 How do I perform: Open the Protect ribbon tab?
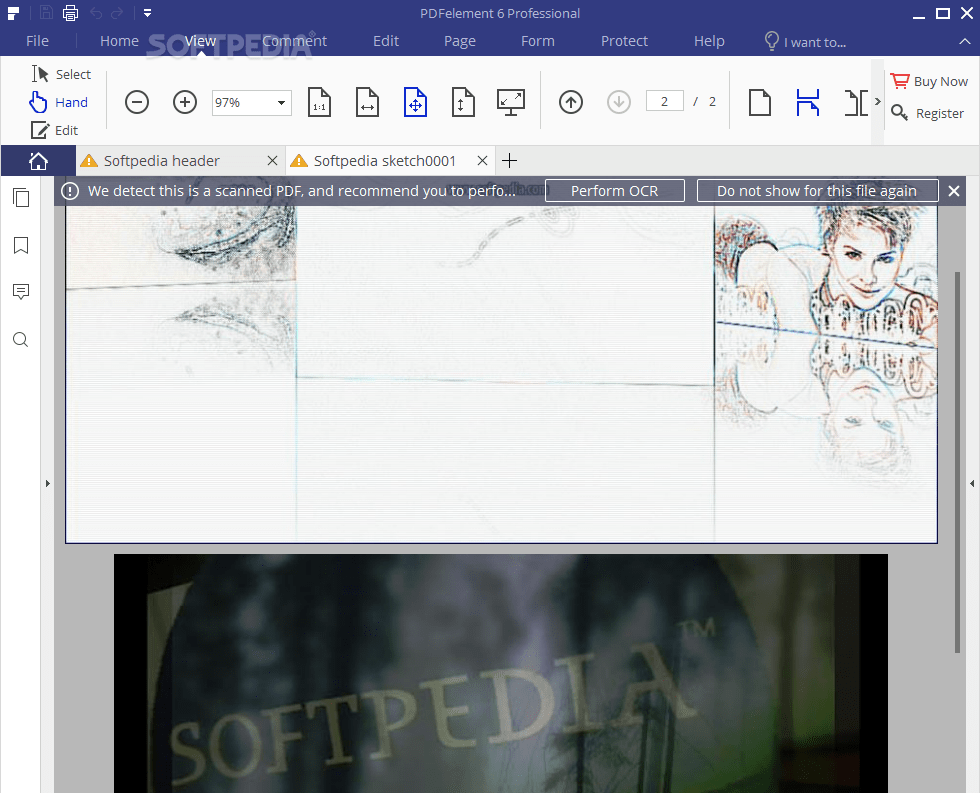pyautogui.click(x=624, y=41)
